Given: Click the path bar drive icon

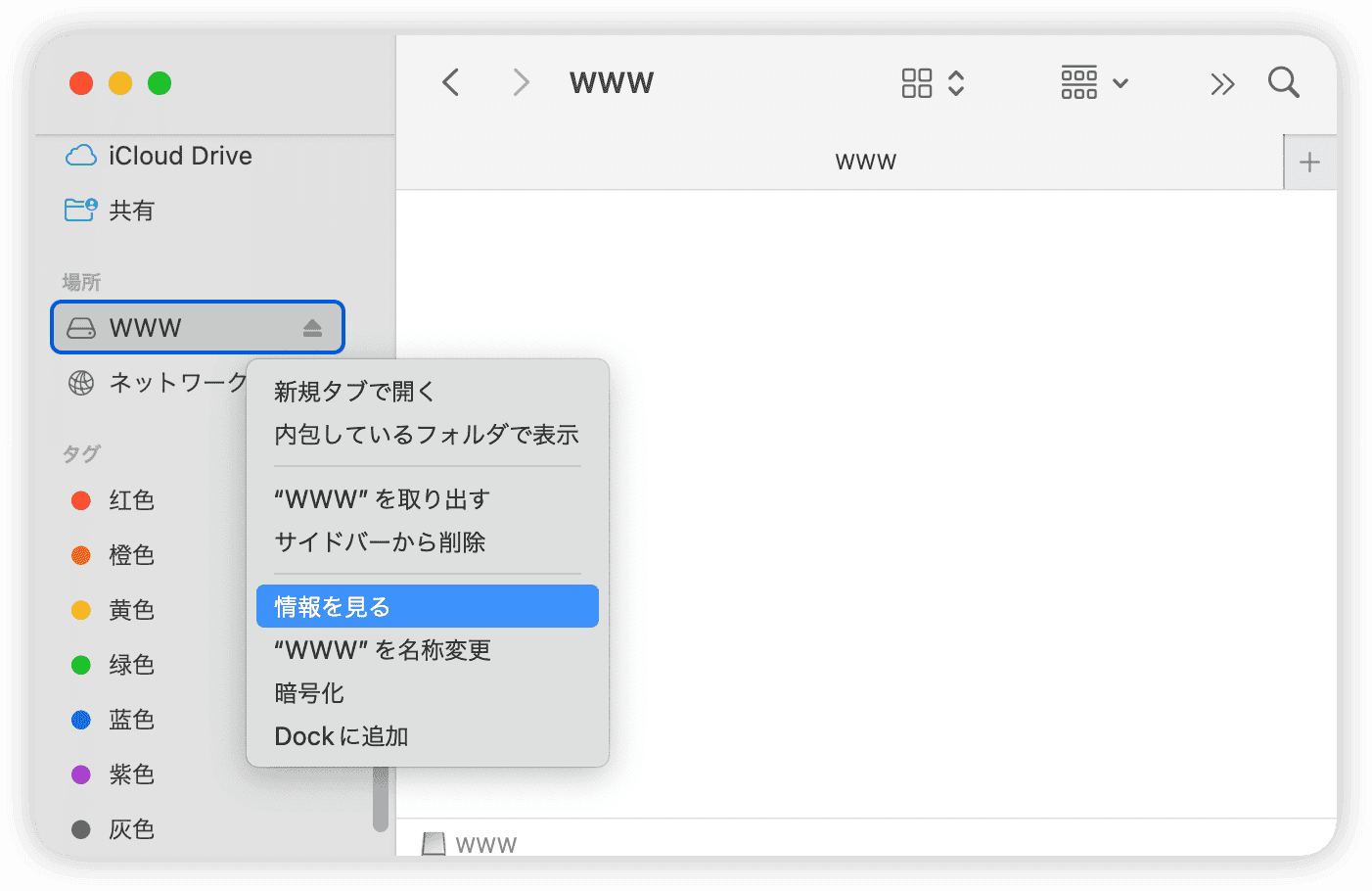Looking at the screenshot, I should (x=434, y=844).
